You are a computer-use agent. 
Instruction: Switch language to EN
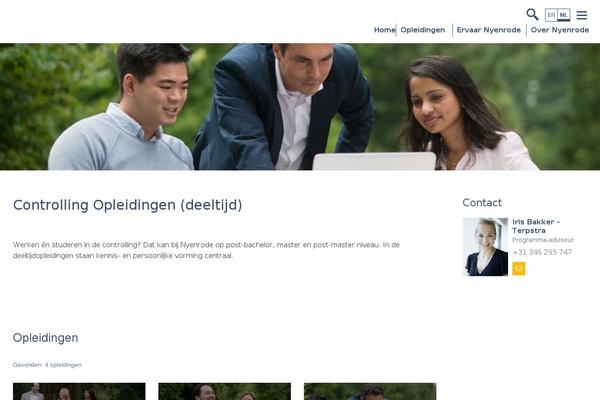tap(551, 15)
